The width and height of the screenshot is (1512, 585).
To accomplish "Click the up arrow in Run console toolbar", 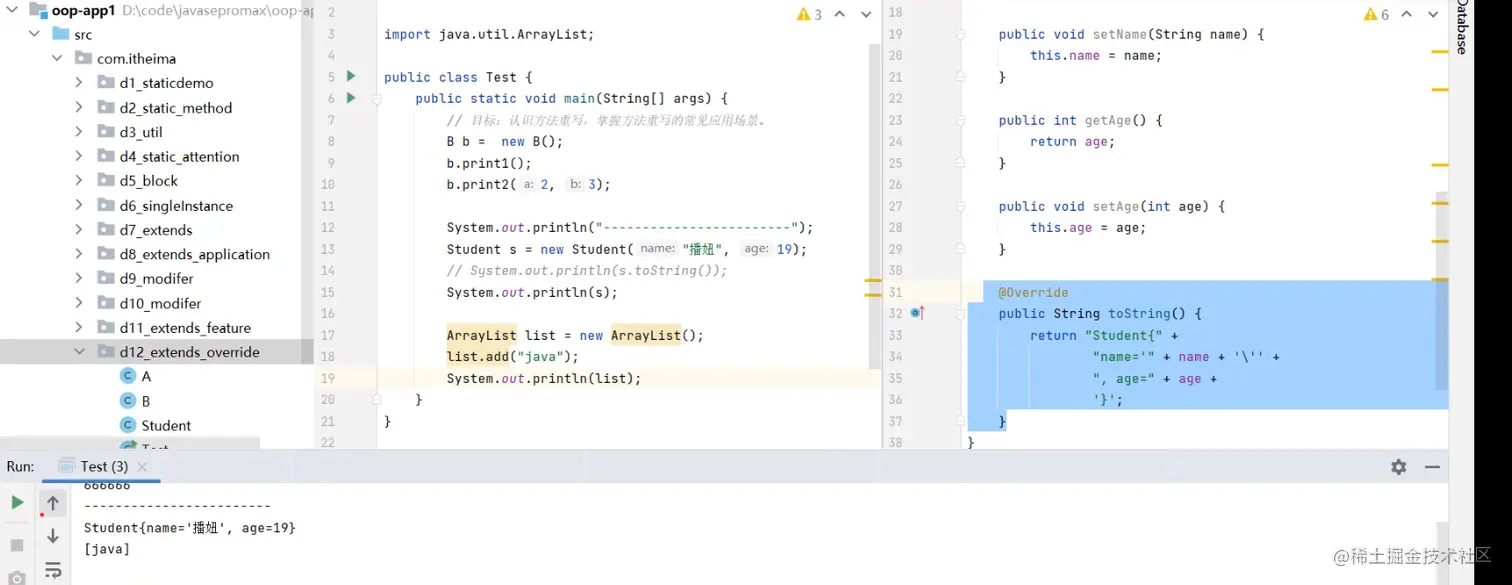I will click(x=53, y=503).
